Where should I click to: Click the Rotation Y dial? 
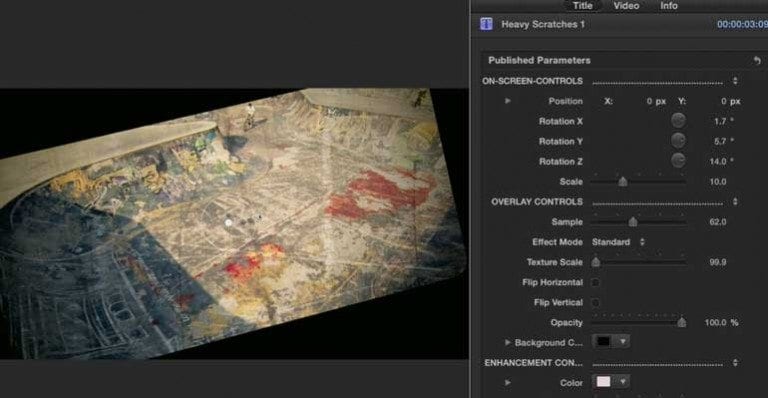tap(678, 141)
